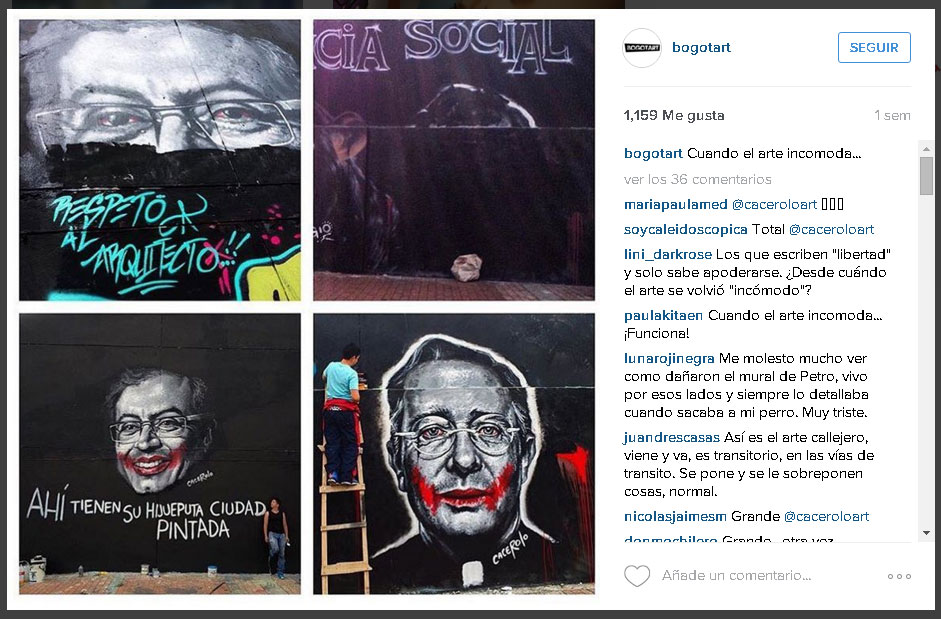Visit the lini_darkrose profile
The height and width of the screenshot is (619, 941).
668,255
